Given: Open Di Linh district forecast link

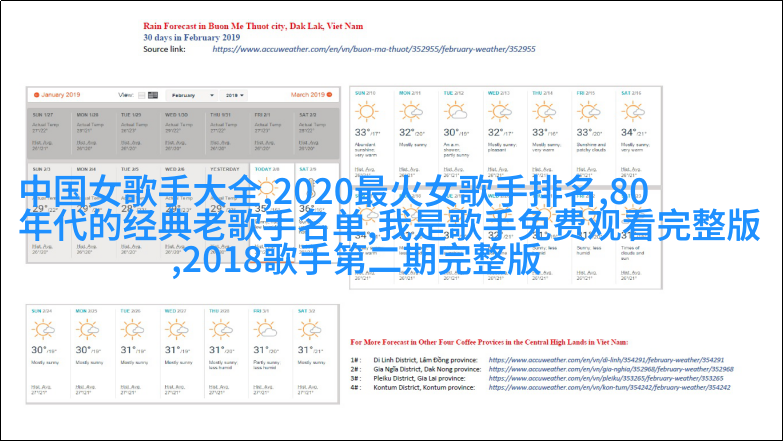Looking at the screenshot, I should point(606,360).
